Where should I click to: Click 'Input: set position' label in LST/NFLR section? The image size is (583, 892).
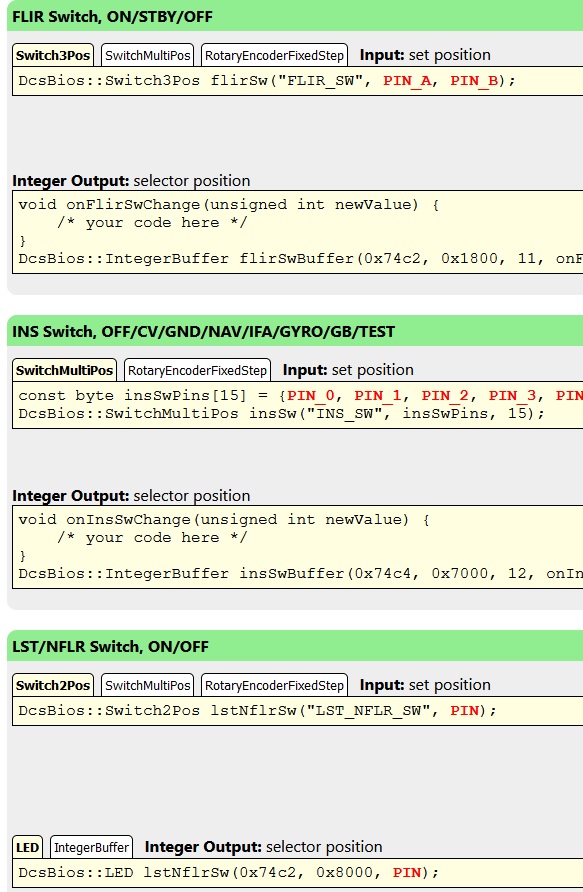click(x=425, y=685)
